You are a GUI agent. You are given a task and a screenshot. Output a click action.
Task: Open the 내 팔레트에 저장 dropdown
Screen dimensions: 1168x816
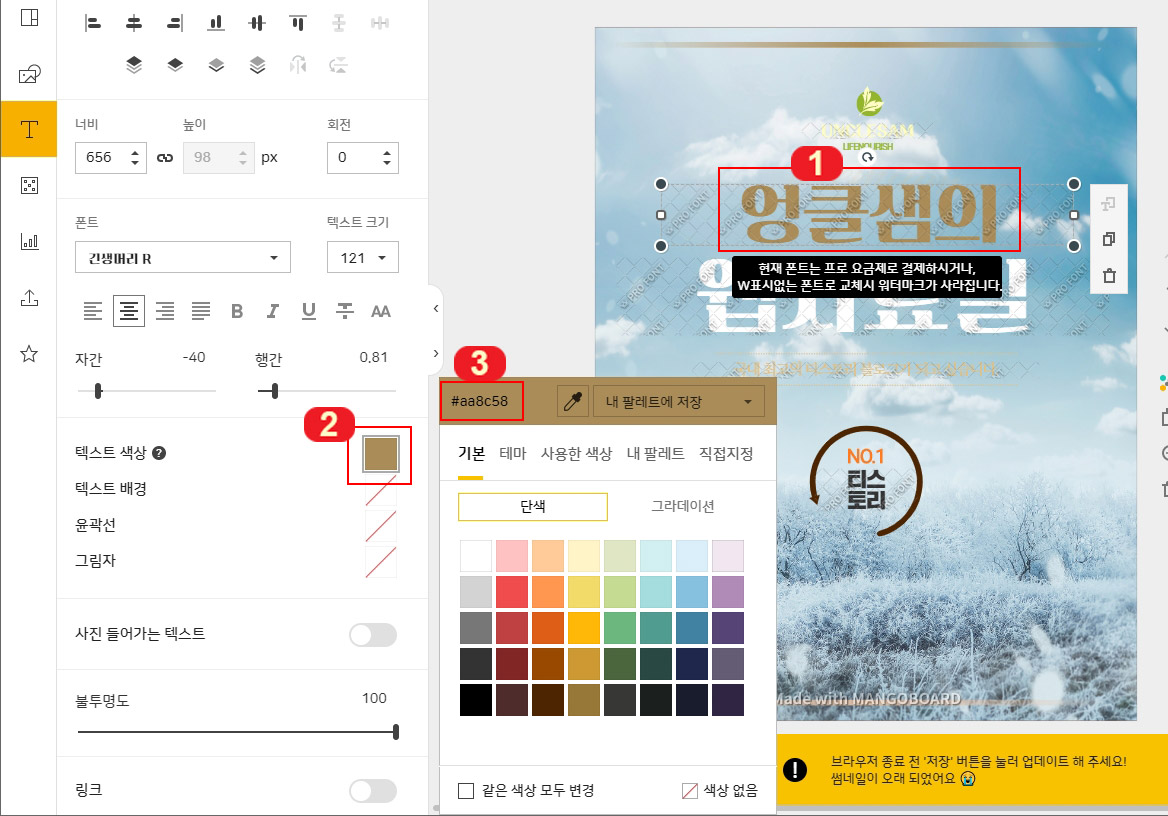[x=680, y=400]
